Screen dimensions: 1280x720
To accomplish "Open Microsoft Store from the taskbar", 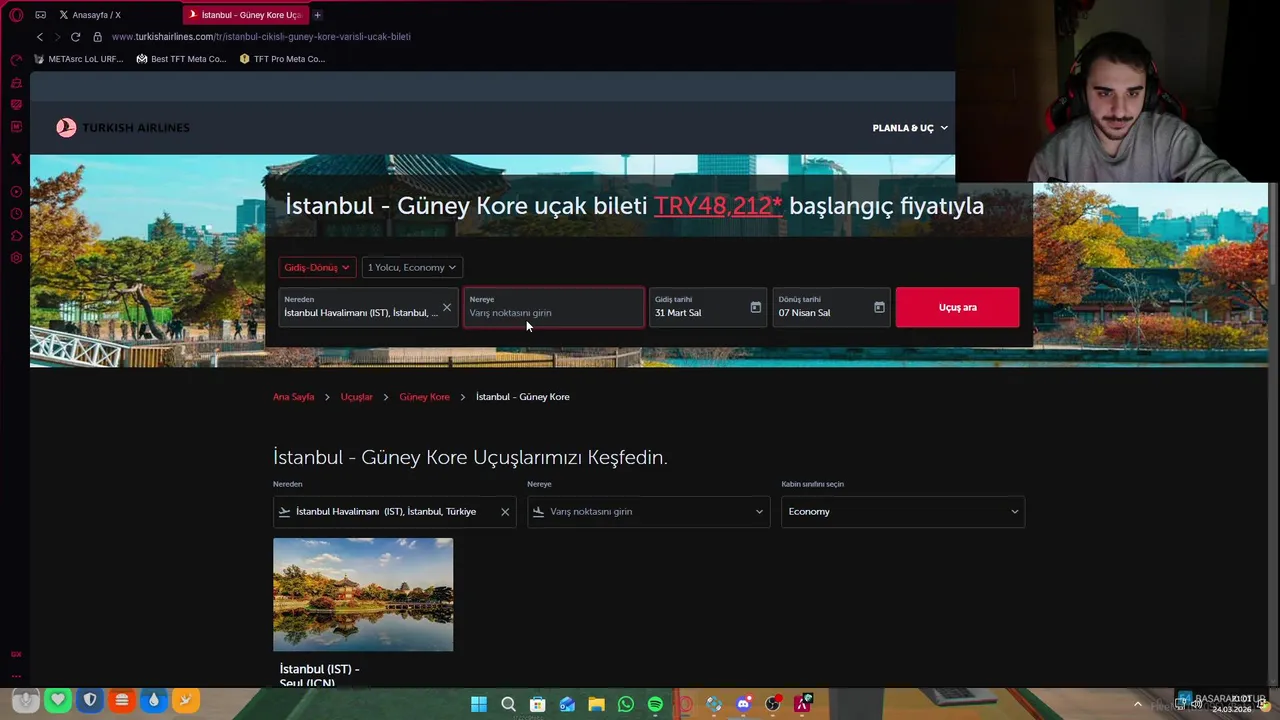I will [x=537, y=704].
